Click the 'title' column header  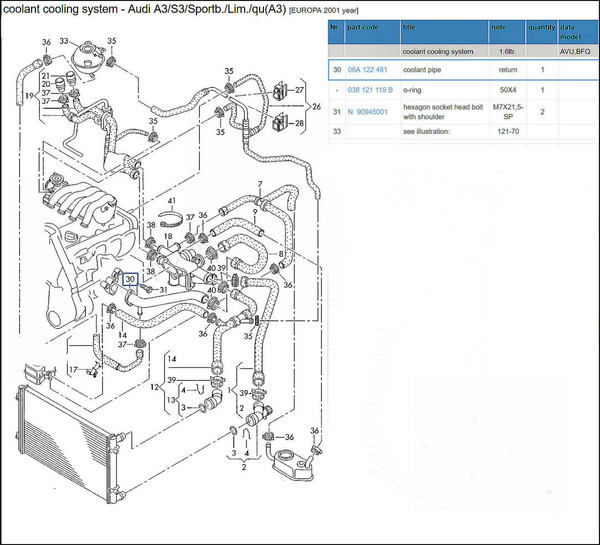click(x=409, y=28)
